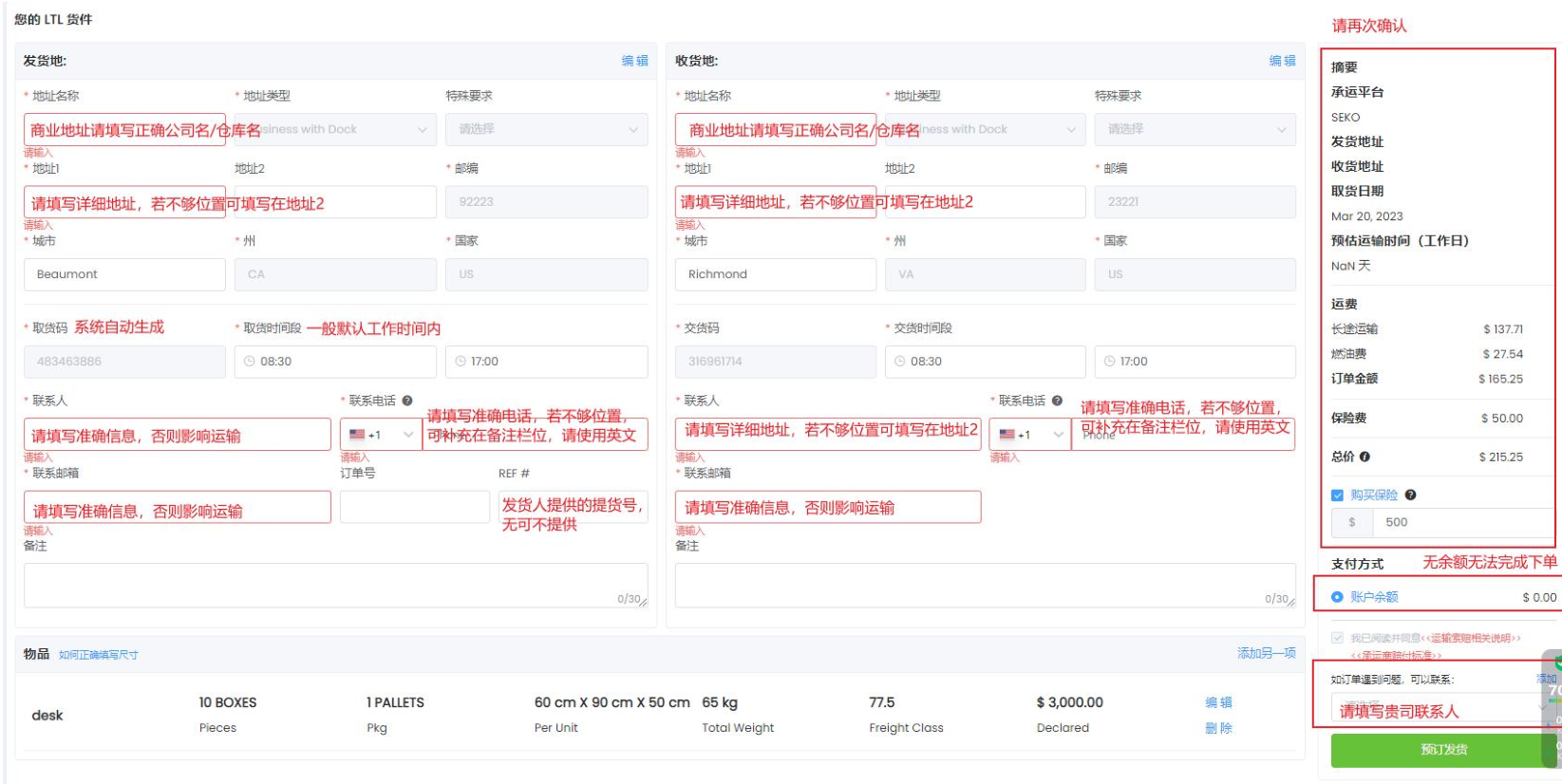1562x784 pixels.
Task: Click the info icon next to 总价
Action: coord(1364,457)
